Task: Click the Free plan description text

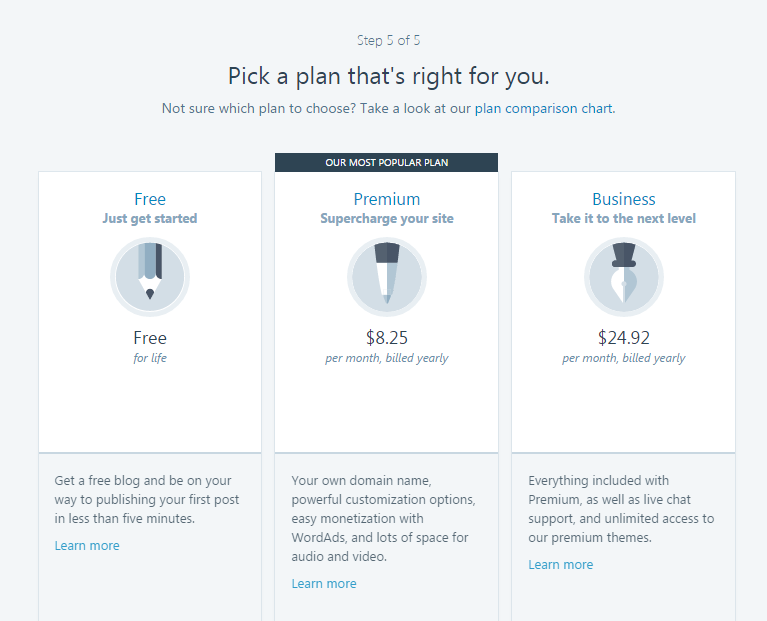Action: [147, 499]
